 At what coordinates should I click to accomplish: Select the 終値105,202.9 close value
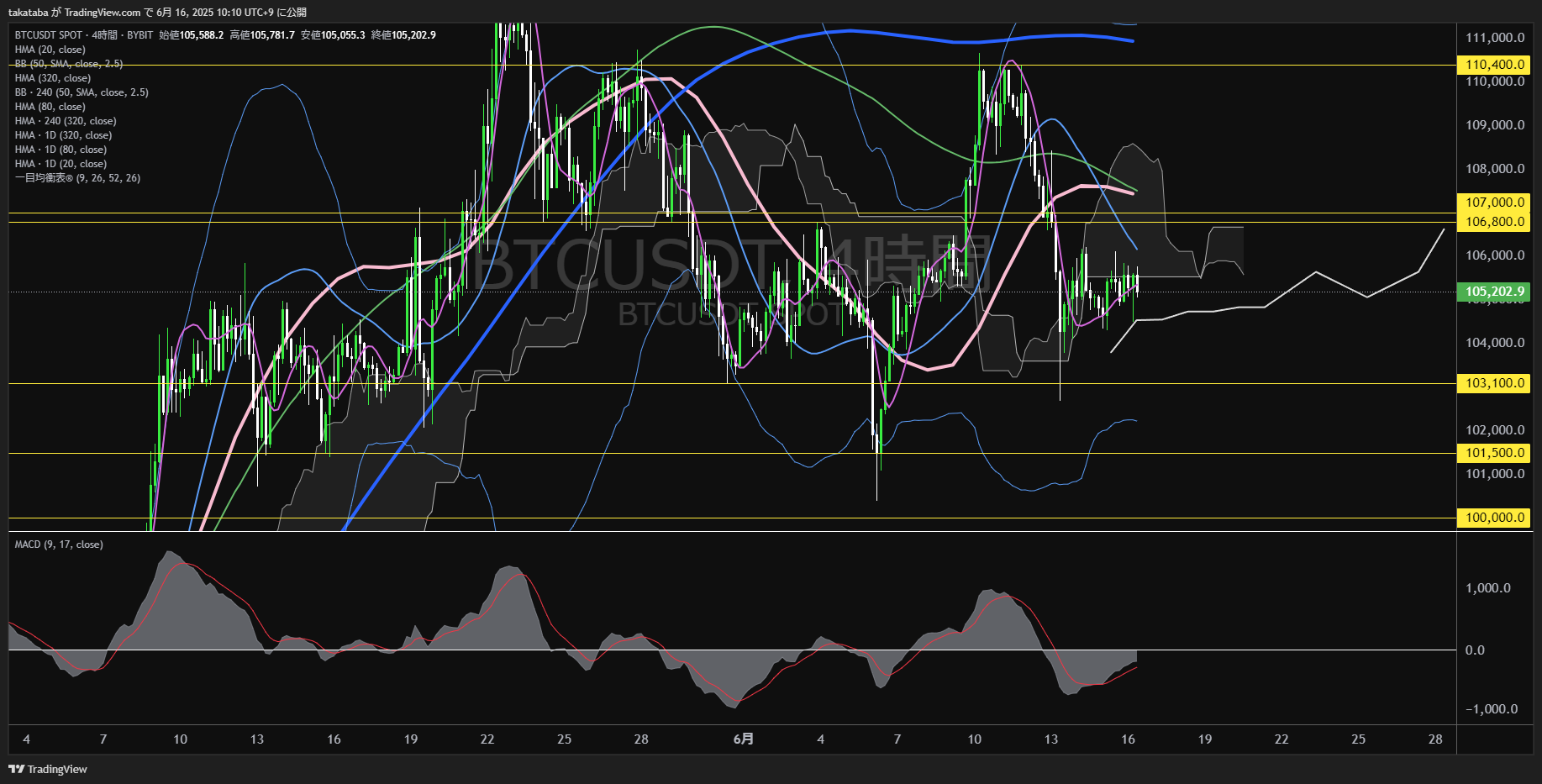[403, 35]
